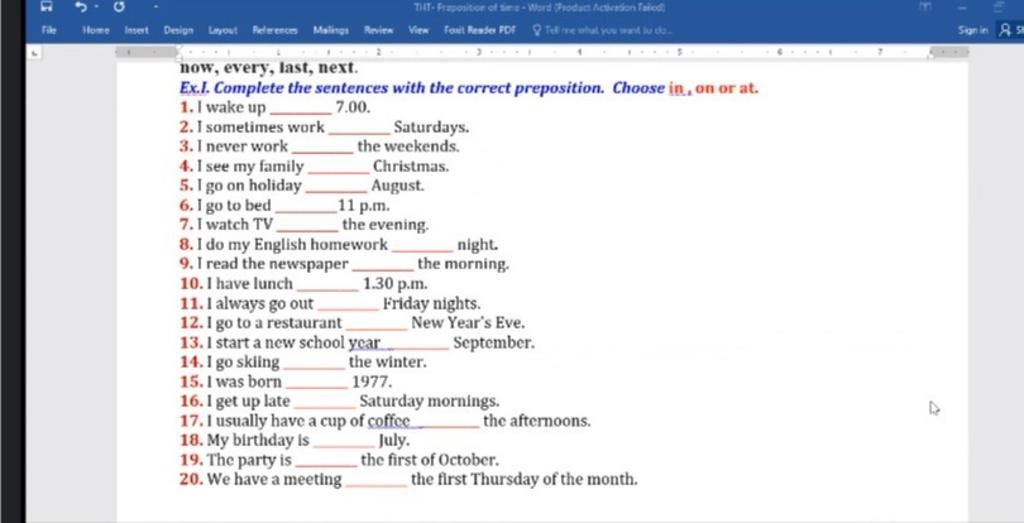Switch to the References tab
The height and width of the screenshot is (523, 1024).
(275, 30)
